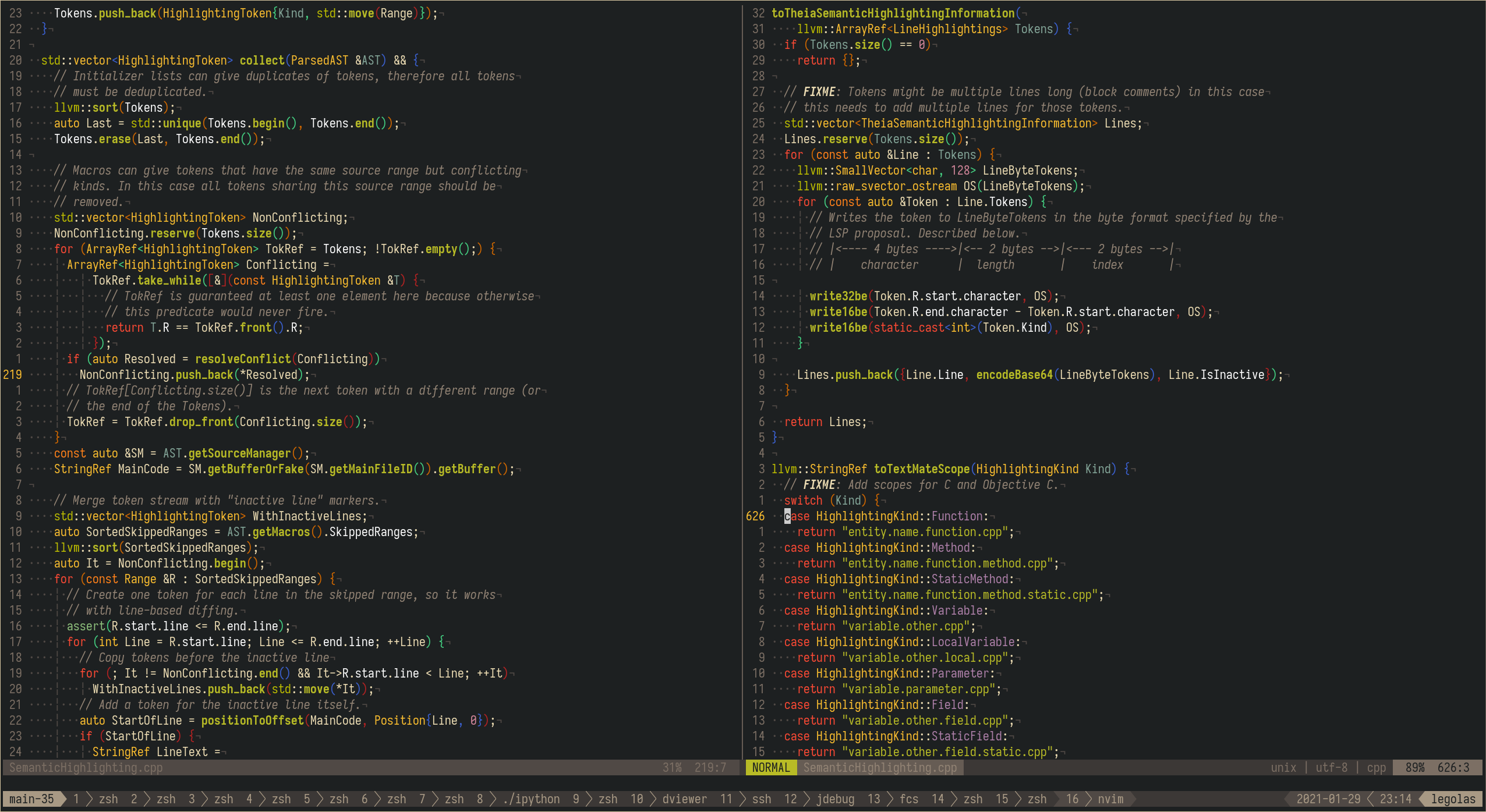The height and width of the screenshot is (812, 1486).
Task: Click the FIXME comment about block comments
Action: click(1024, 91)
